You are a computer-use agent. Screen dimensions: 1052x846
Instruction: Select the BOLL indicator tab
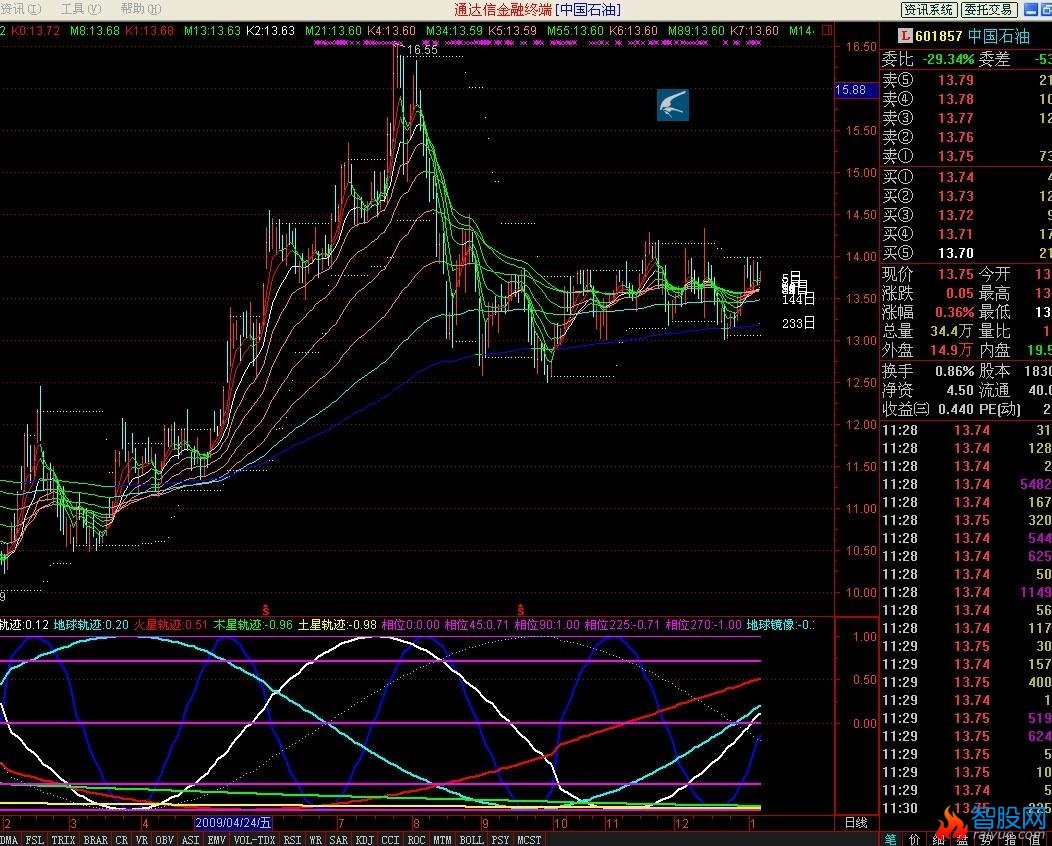pyautogui.click(x=471, y=839)
